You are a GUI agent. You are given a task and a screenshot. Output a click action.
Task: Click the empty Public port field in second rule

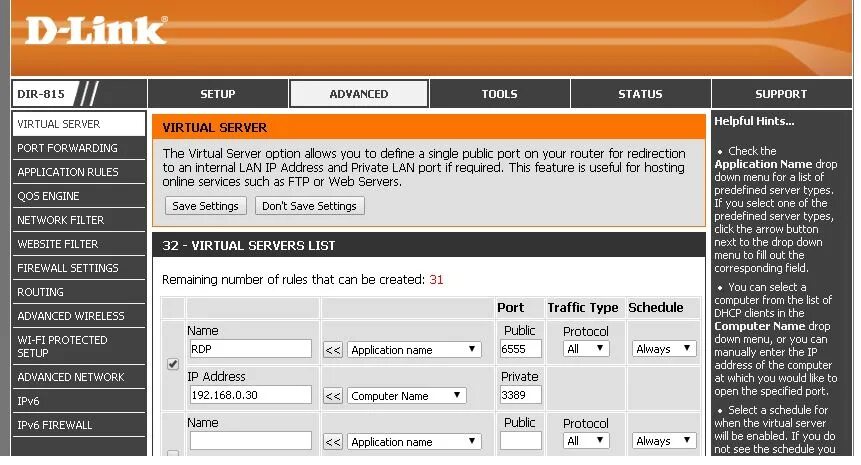[x=521, y=441]
